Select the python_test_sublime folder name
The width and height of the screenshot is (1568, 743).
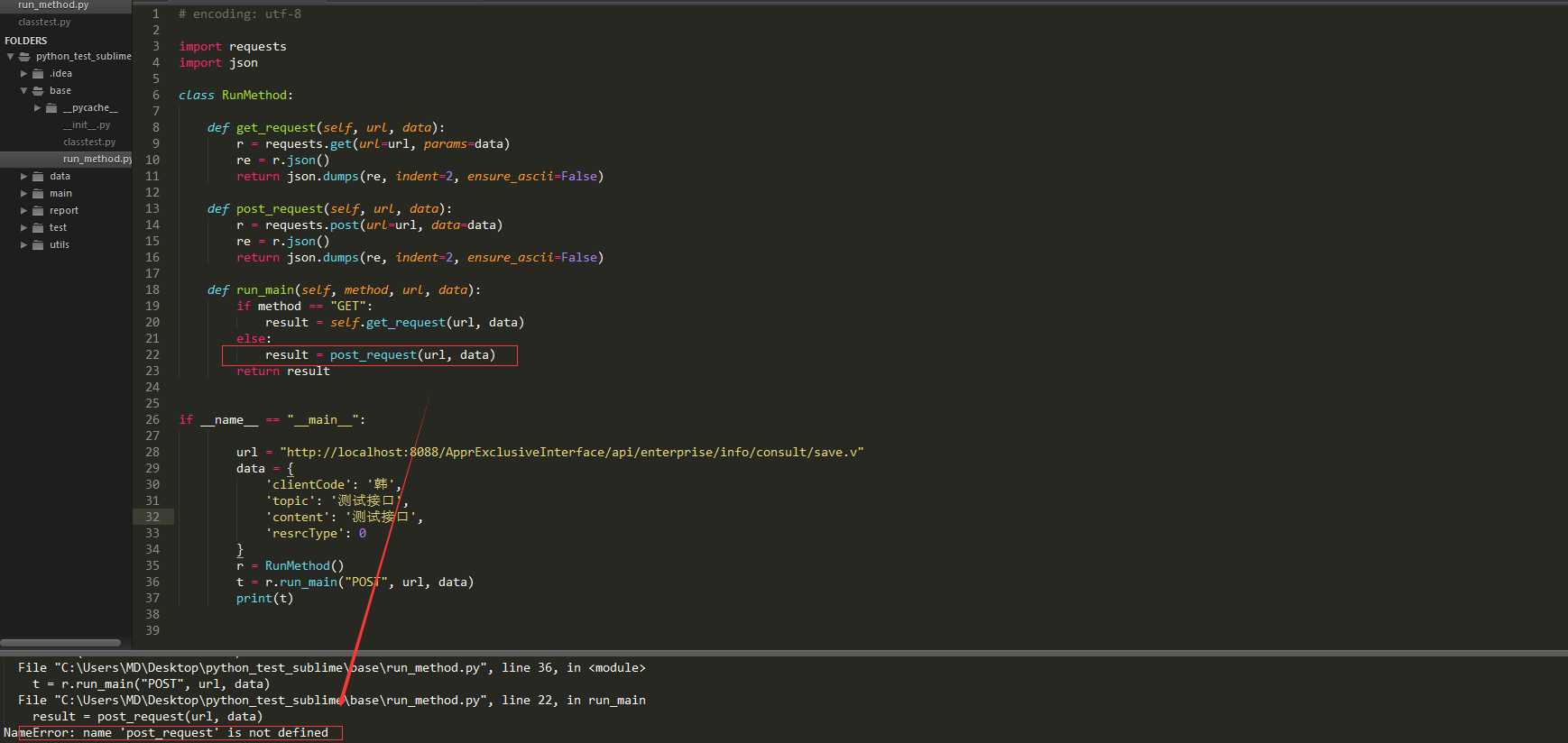[84, 57]
